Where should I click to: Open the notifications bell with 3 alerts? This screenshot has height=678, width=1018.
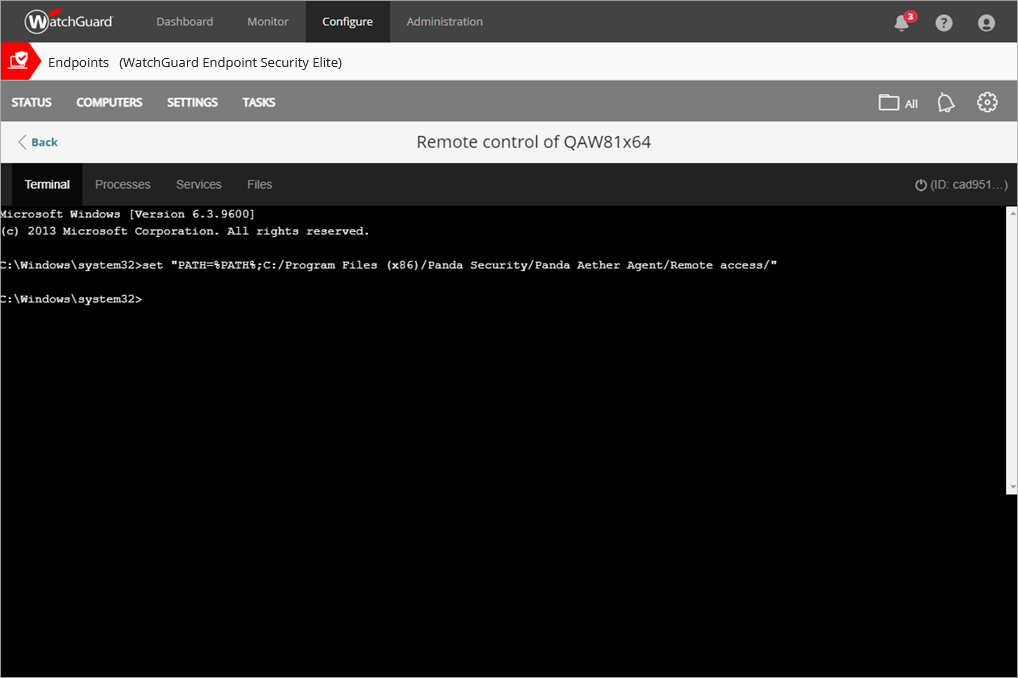tap(903, 21)
